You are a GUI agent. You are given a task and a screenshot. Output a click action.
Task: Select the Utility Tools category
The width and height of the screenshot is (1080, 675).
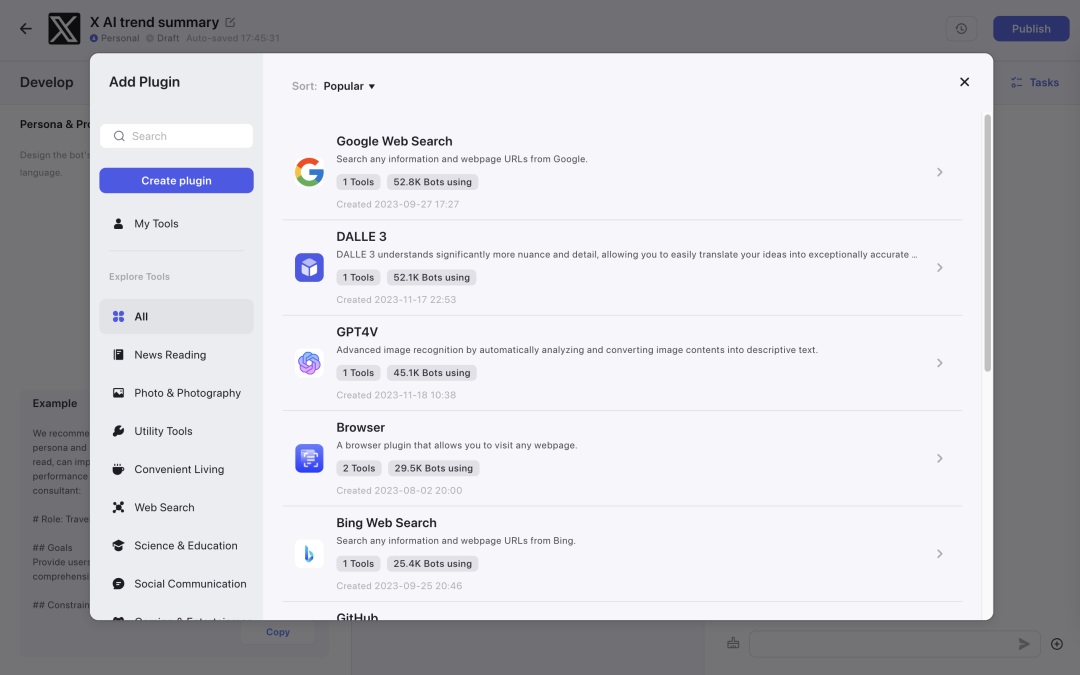point(163,431)
